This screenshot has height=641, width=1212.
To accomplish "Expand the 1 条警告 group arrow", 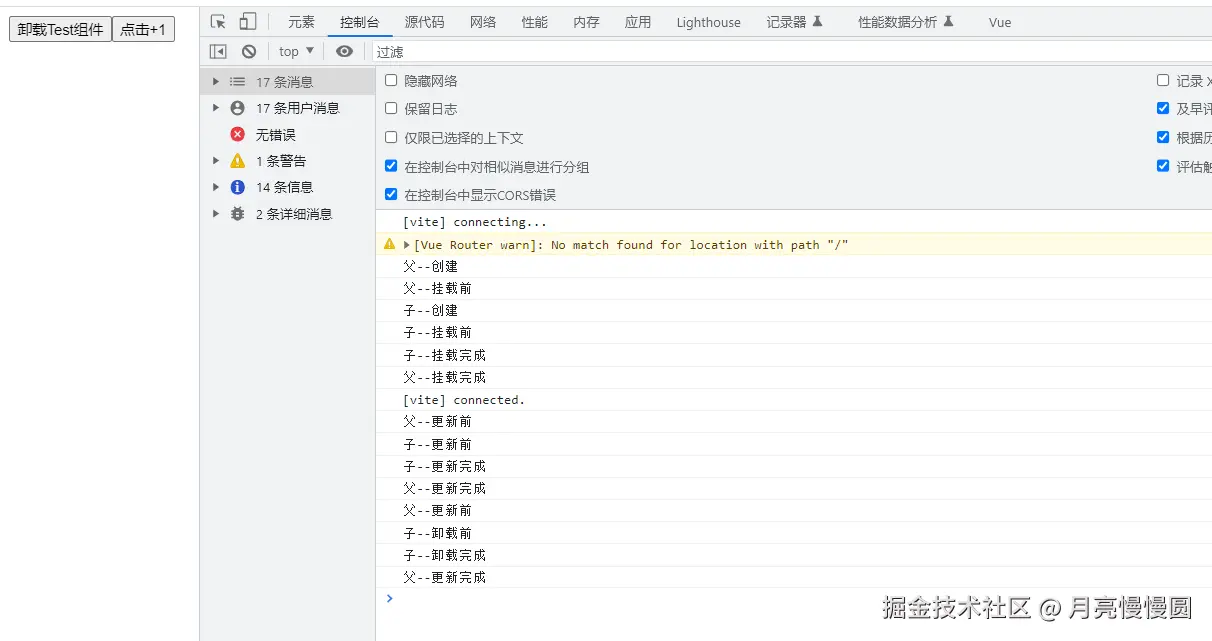I will [216, 160].
